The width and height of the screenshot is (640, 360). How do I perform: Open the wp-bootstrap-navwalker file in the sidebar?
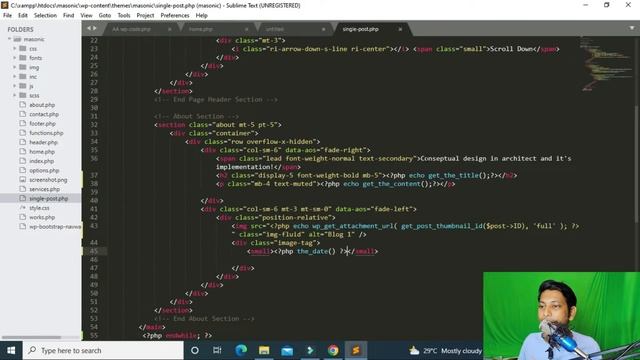pyautogui.click(x=55, y=227)
